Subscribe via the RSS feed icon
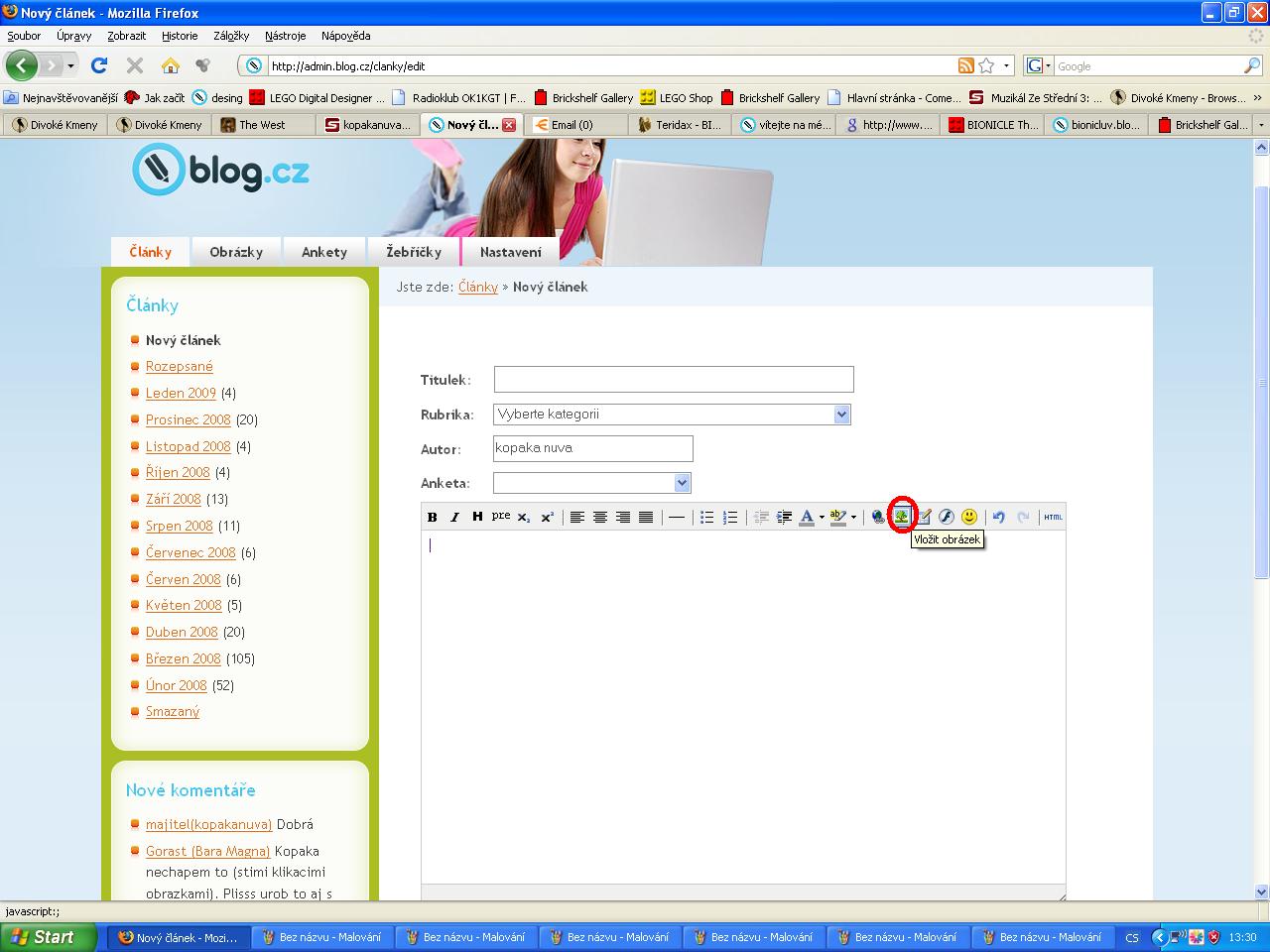The width and height of the screenshot is (1270, 952). (965, 65)
